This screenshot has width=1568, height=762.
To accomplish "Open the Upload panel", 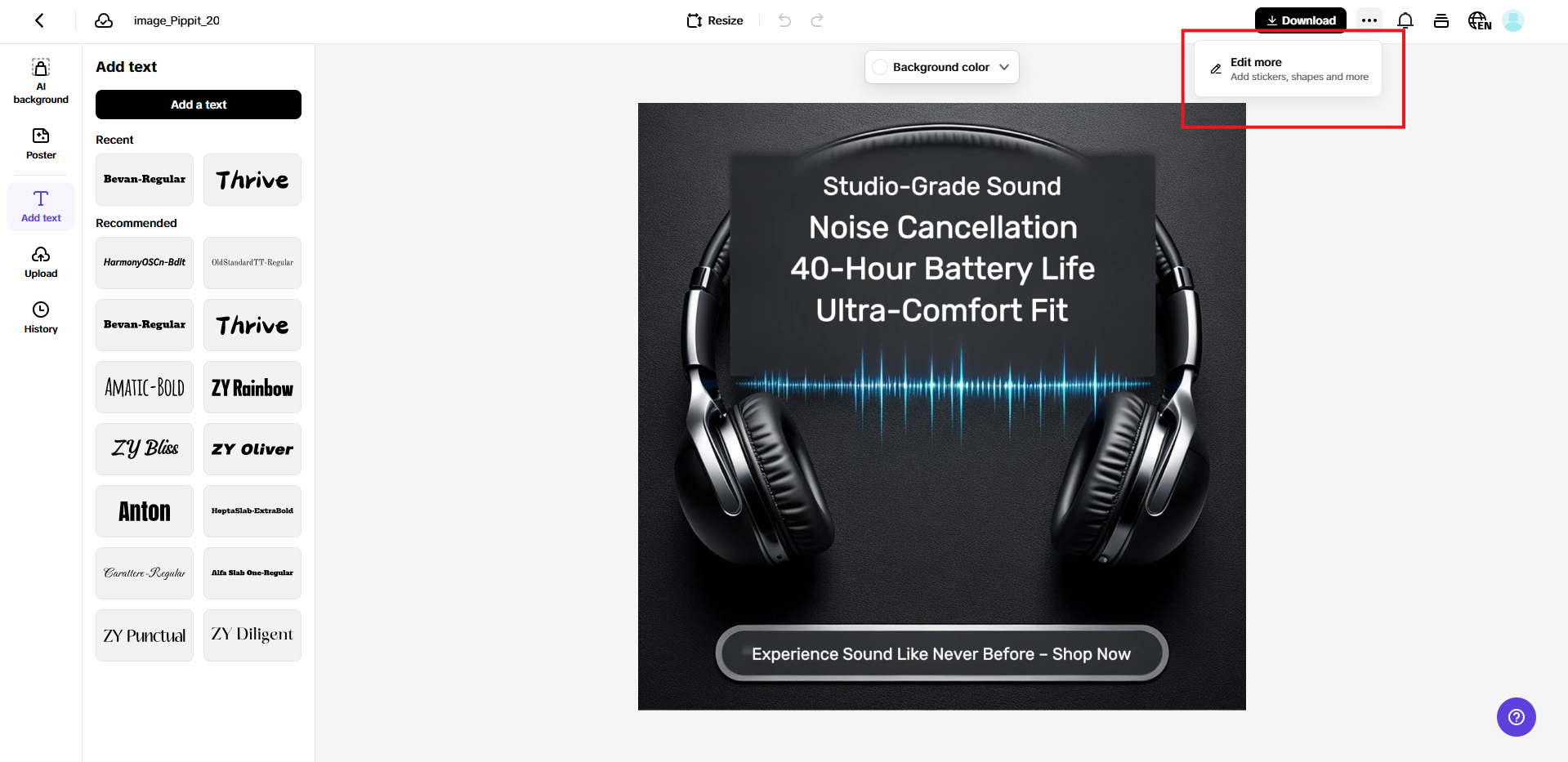I will tap(41, 262).
